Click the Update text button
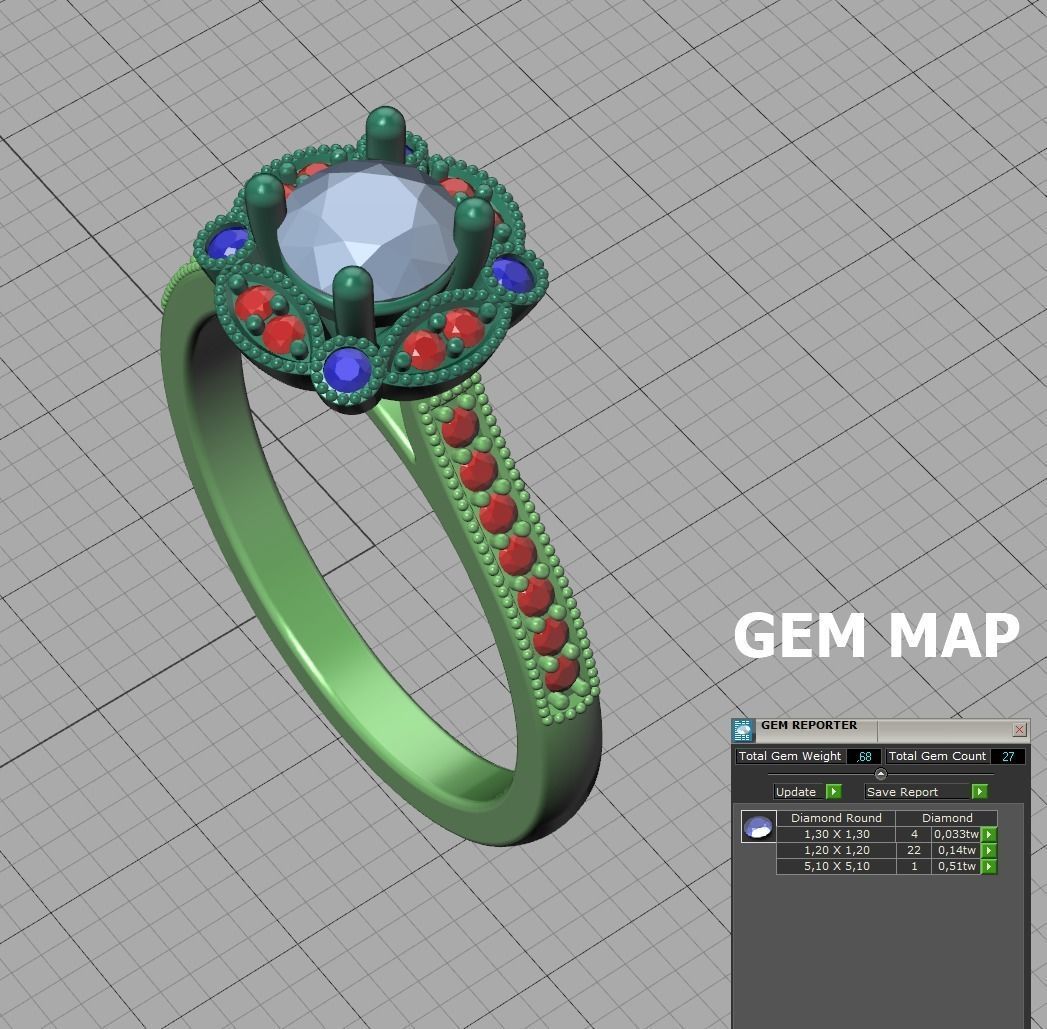This screenshot has height=1029, width=1047. (x=799, y=791)
